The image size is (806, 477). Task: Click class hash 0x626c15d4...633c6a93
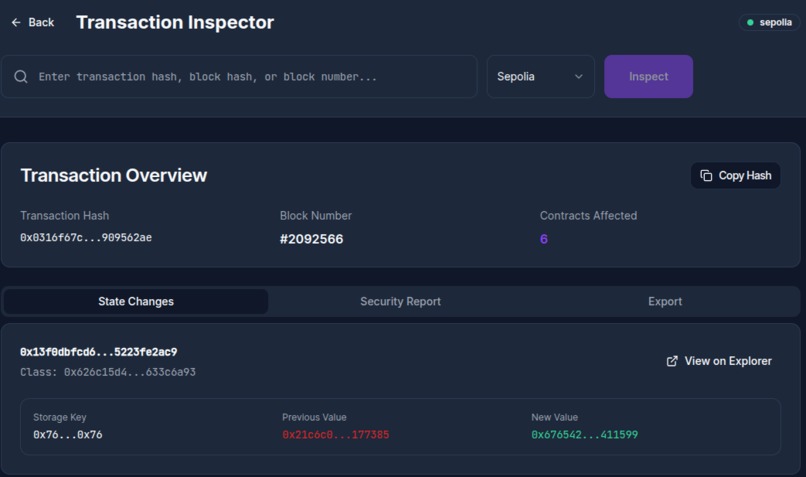click(x=130, y=372)
